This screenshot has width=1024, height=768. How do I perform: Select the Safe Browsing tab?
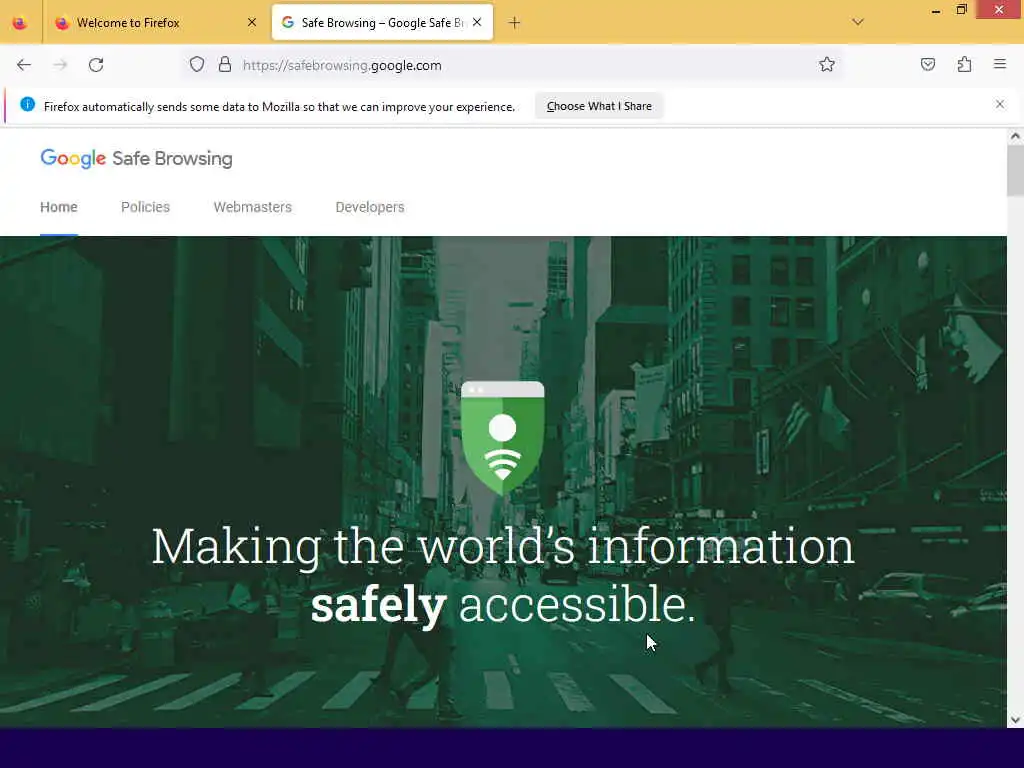tap(382, 22)
